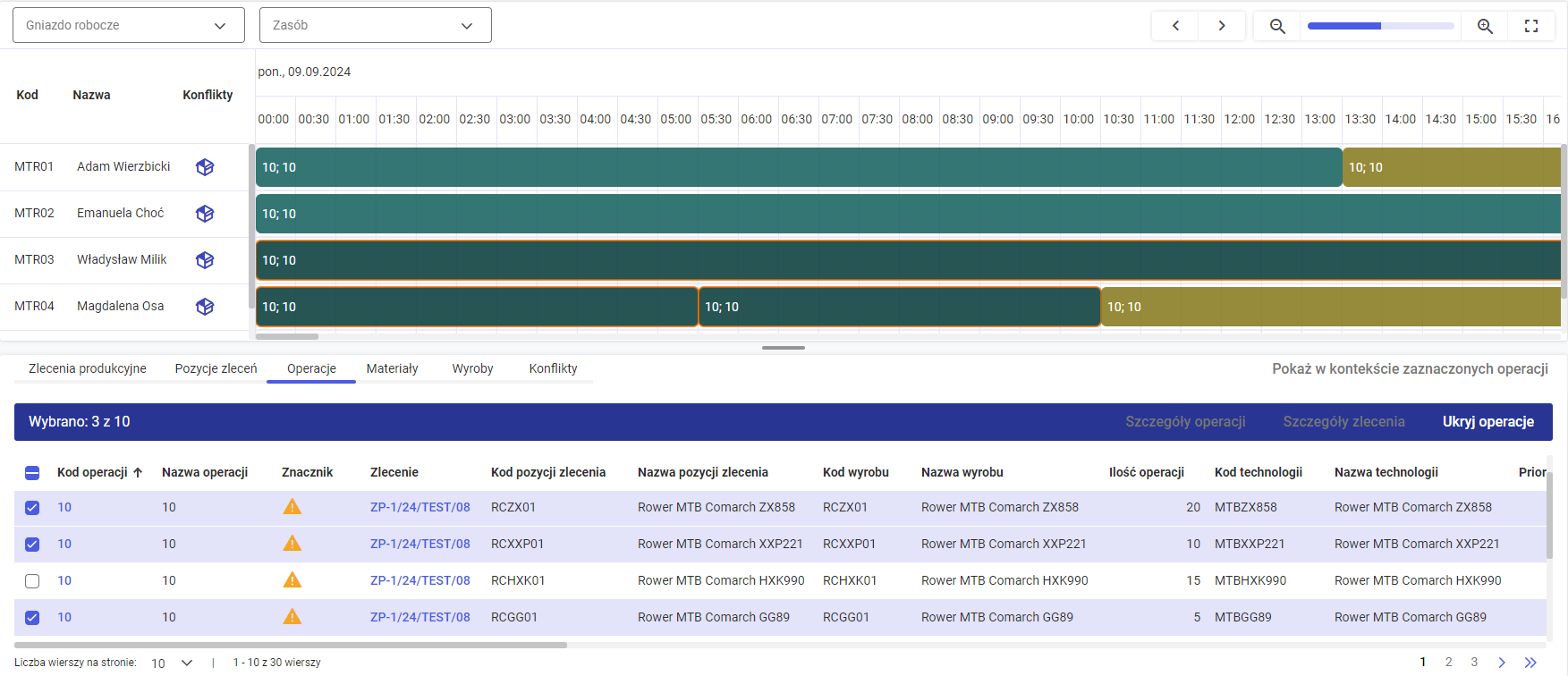Click conflict icon for Magdalena Osa
This screenshot has height=676, width=1568.
pos(205,307)
